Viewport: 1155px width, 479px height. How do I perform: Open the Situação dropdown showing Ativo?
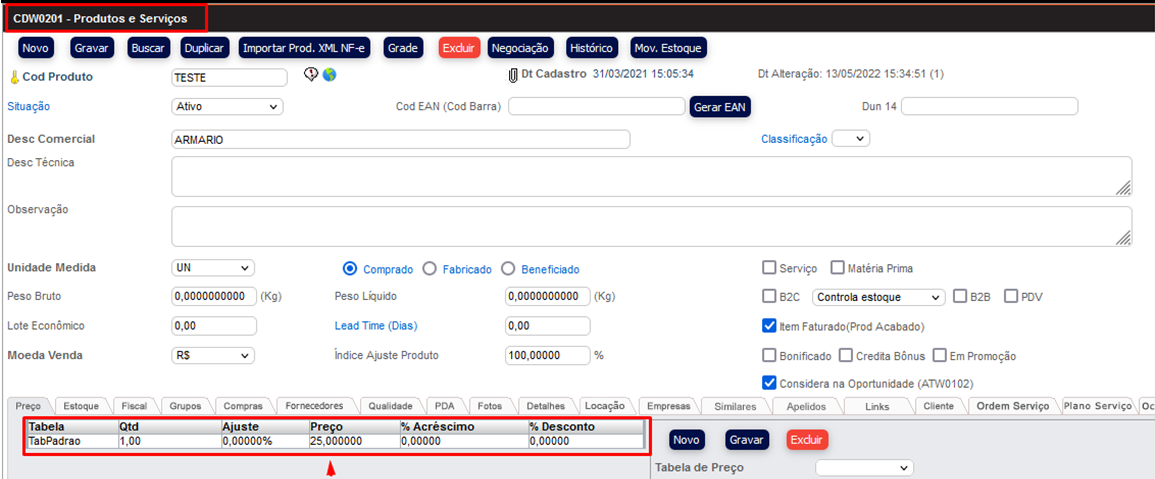[x=228, y=106]
